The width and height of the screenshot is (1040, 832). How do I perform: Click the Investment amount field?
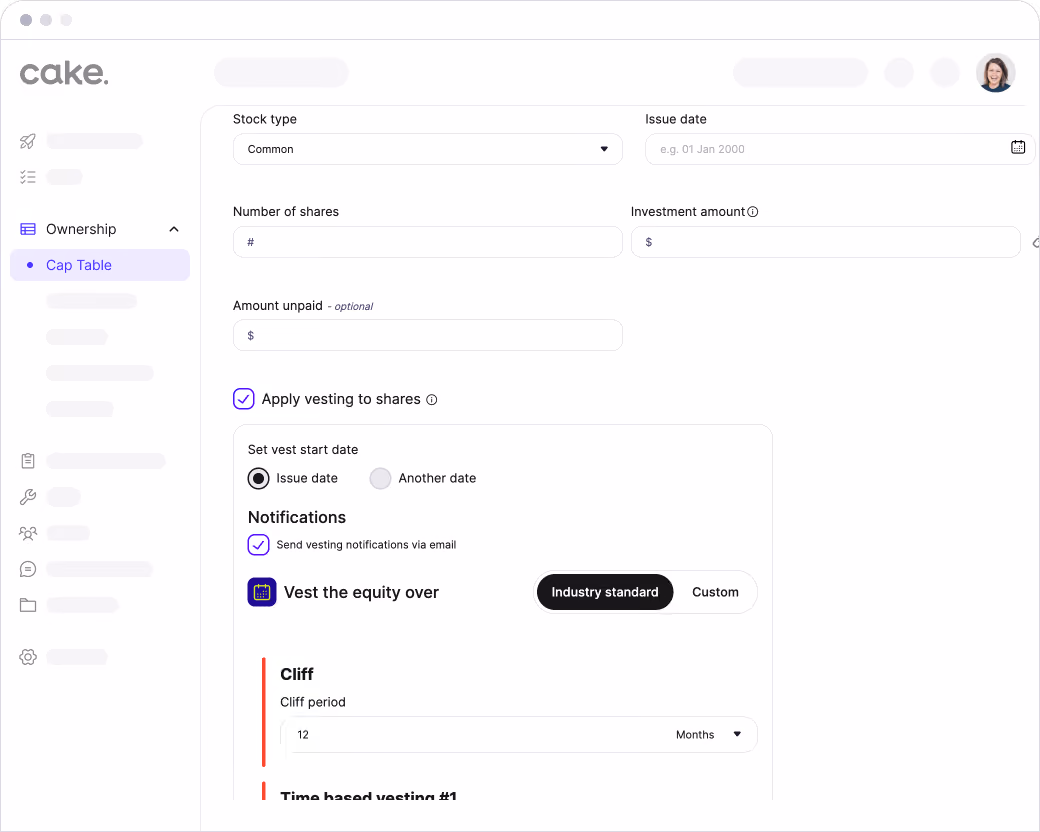826,242
